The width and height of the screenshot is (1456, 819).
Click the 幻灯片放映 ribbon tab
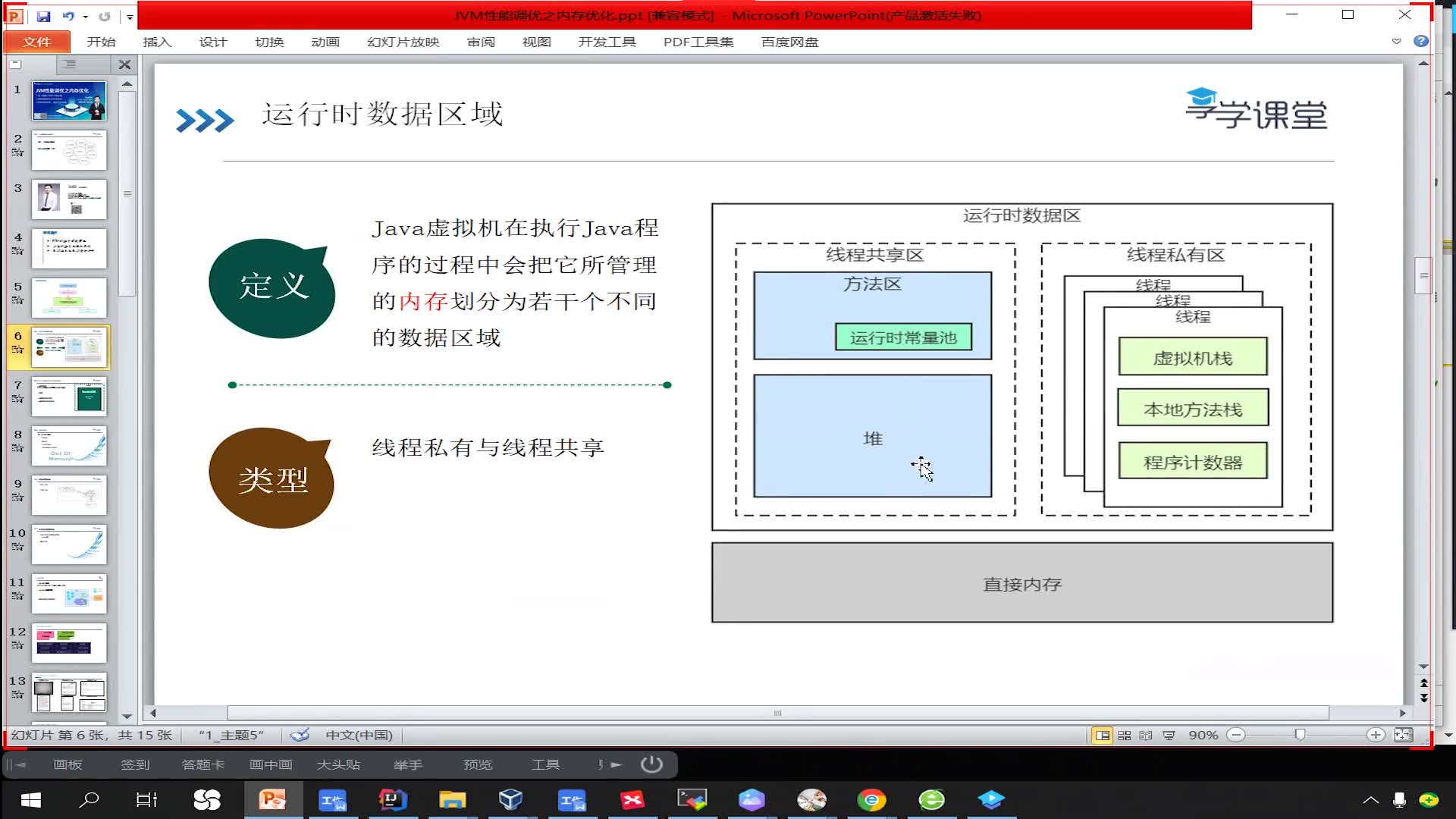(404, 42)
